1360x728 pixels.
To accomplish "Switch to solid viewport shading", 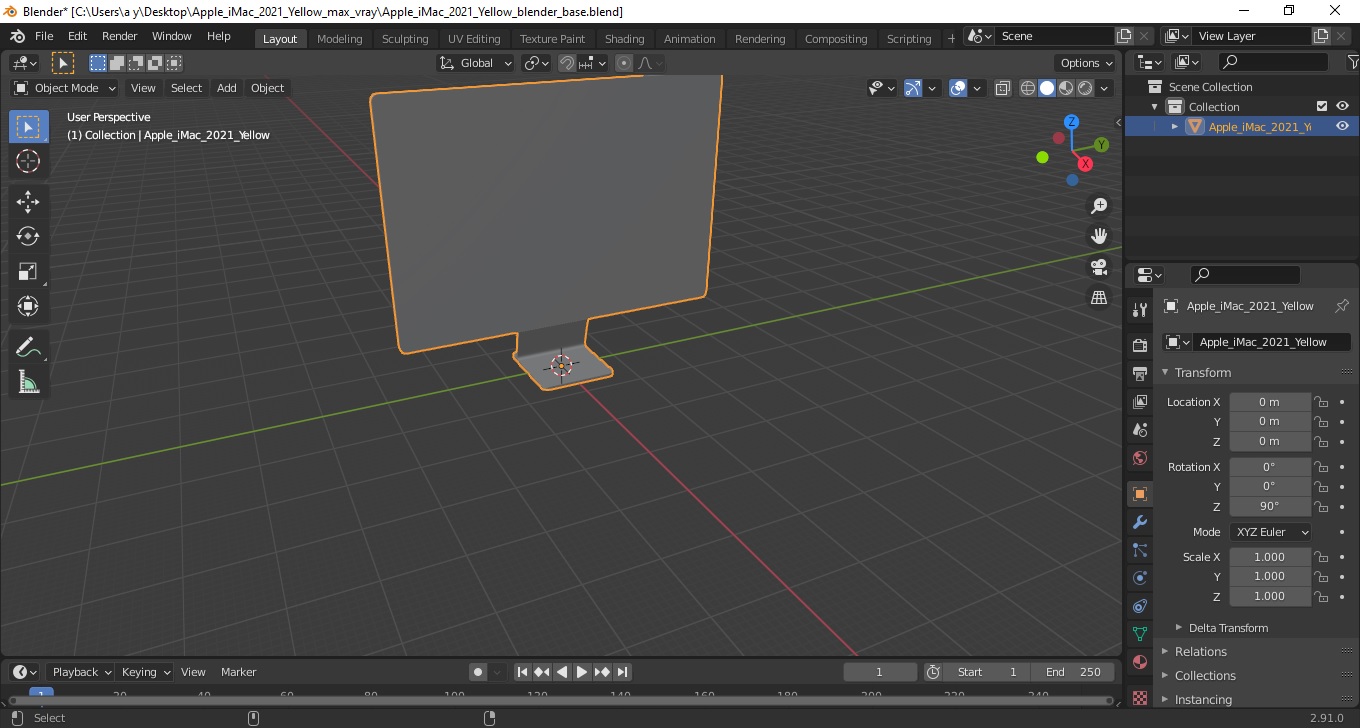I will (1047, 88).
